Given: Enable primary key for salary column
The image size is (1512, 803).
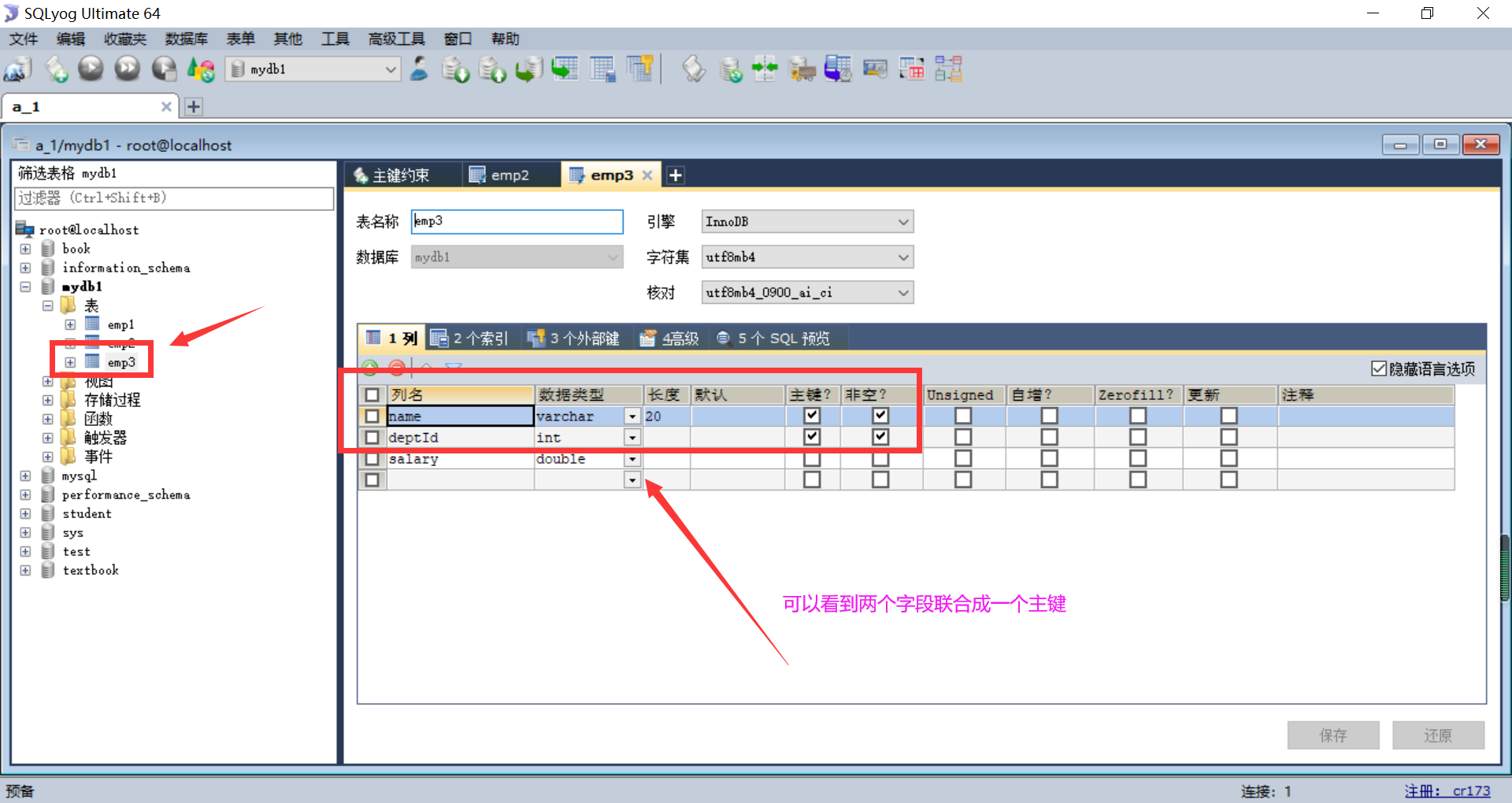Looking at the screenshot, I should point(812,458).
